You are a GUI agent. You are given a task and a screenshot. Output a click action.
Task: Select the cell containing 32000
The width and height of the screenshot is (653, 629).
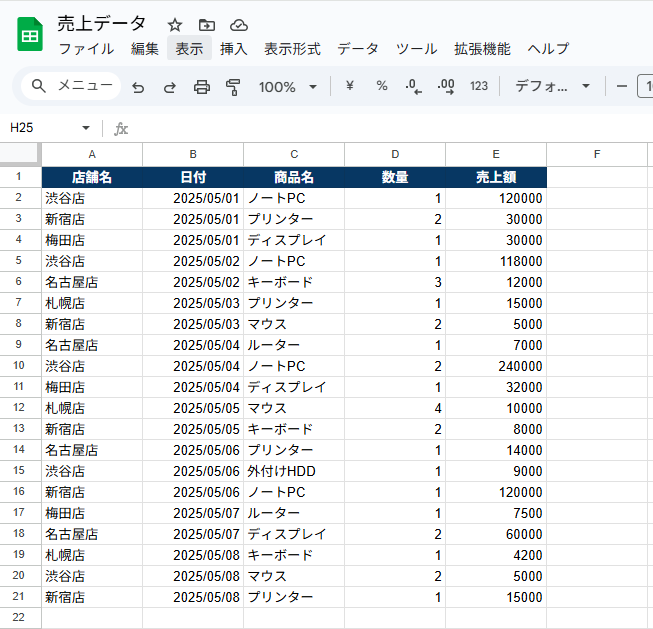tap(496, 387)
